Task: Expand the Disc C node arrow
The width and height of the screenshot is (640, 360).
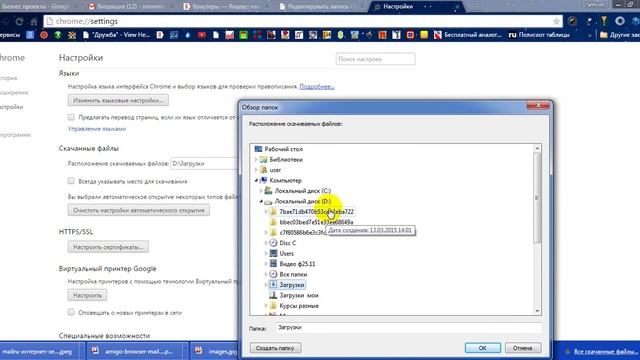Action: tap(266, 243)
